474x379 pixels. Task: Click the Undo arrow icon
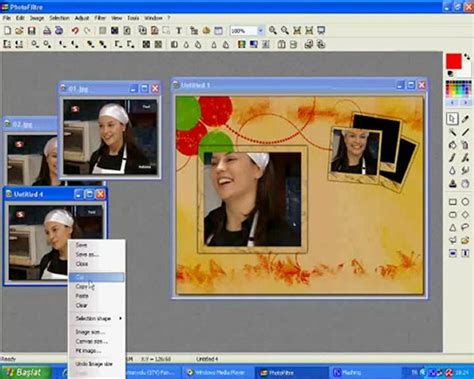75,31
